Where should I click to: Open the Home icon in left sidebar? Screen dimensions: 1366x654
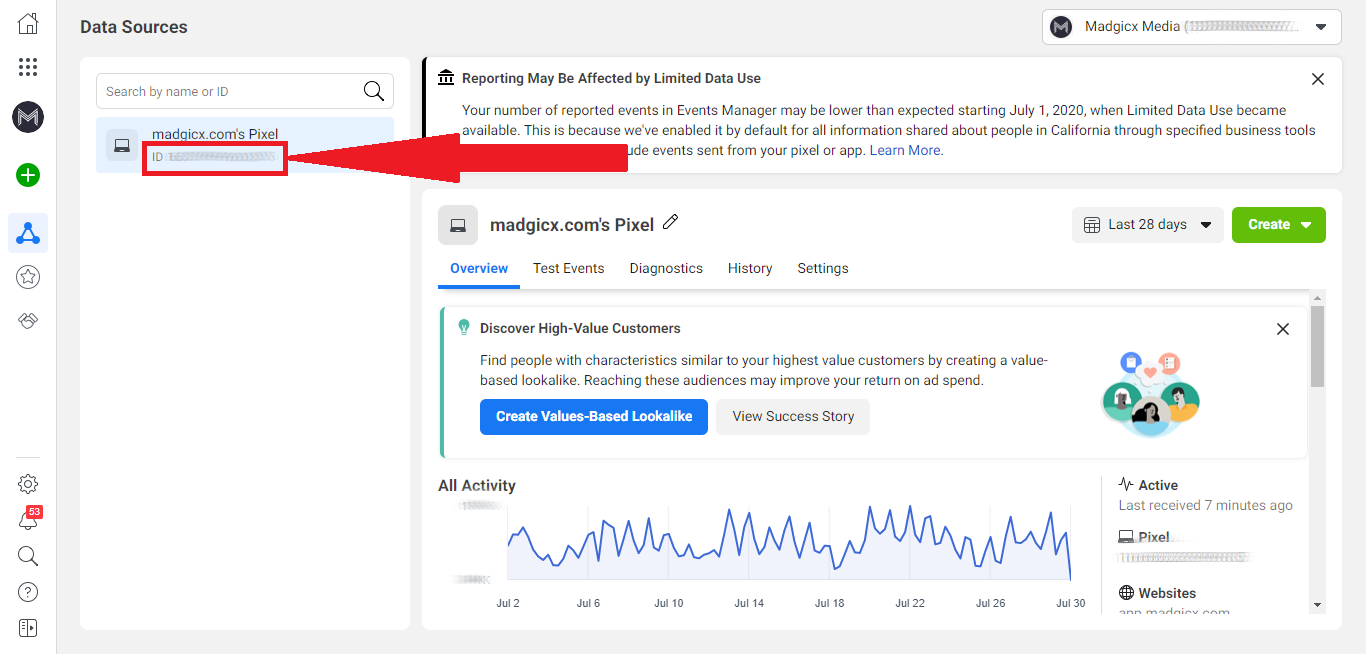coord(28,24)
